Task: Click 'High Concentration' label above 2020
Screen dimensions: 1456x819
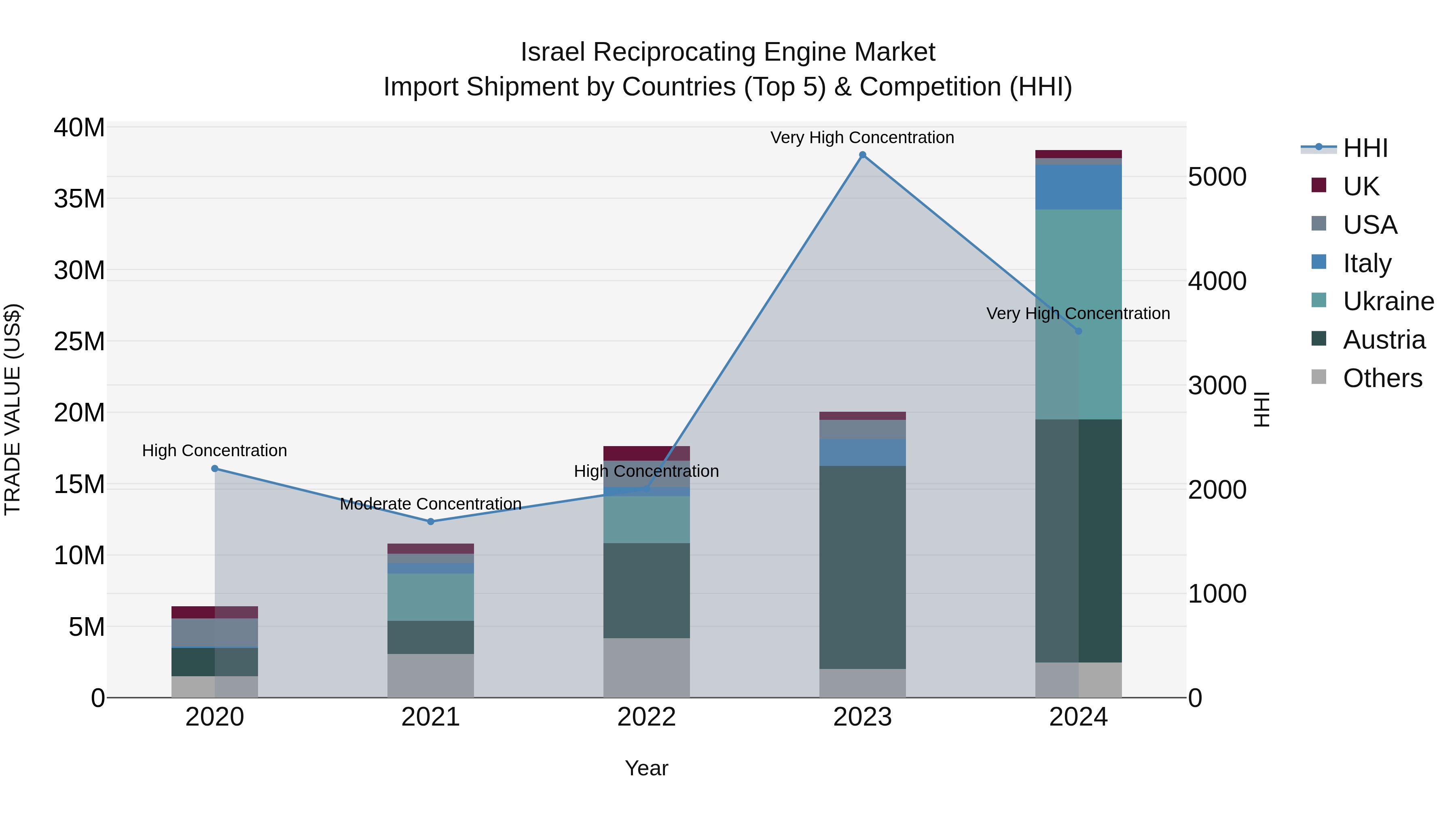Action: point(215,451)
